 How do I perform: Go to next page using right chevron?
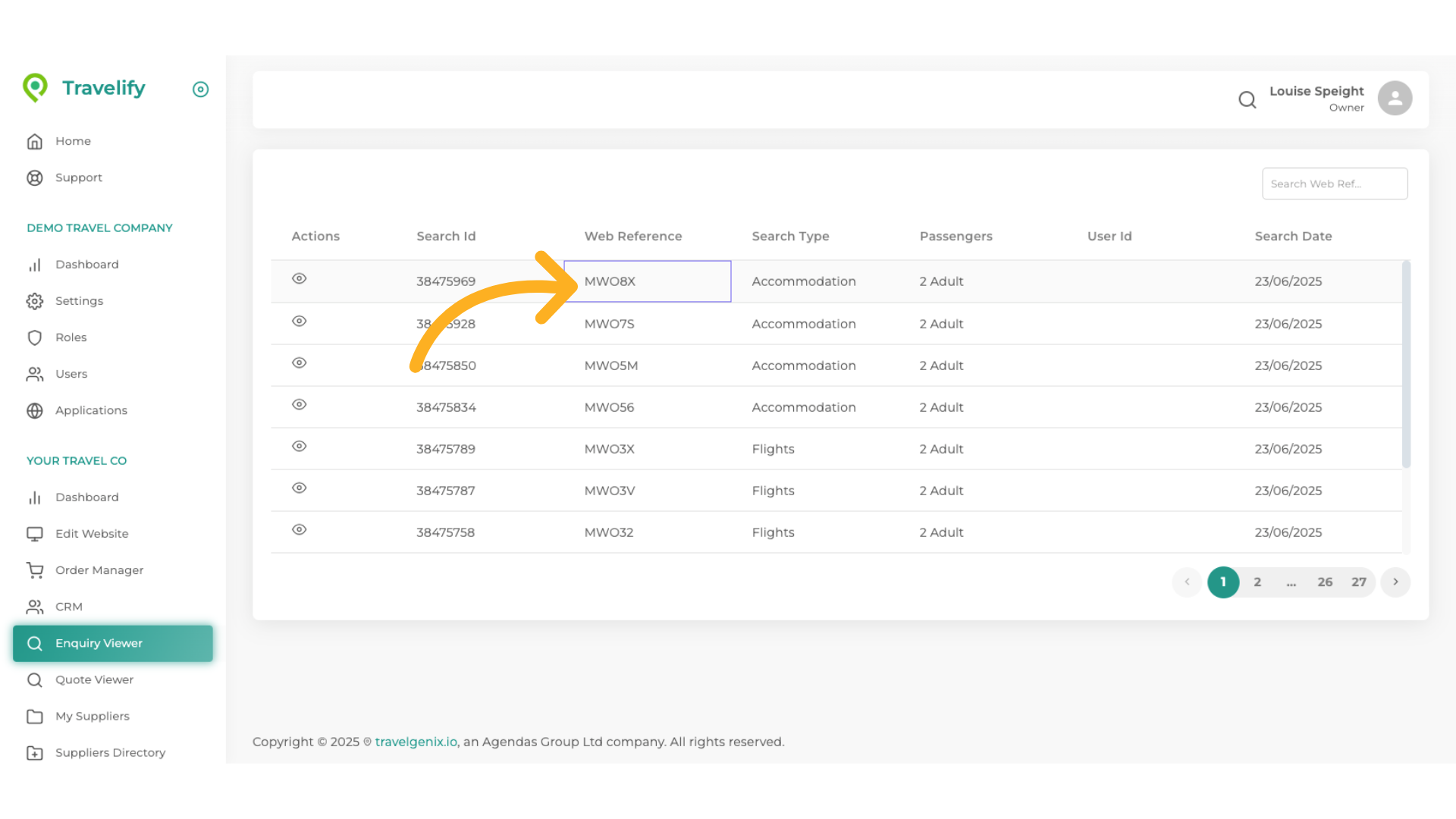tap(1395, 582)
